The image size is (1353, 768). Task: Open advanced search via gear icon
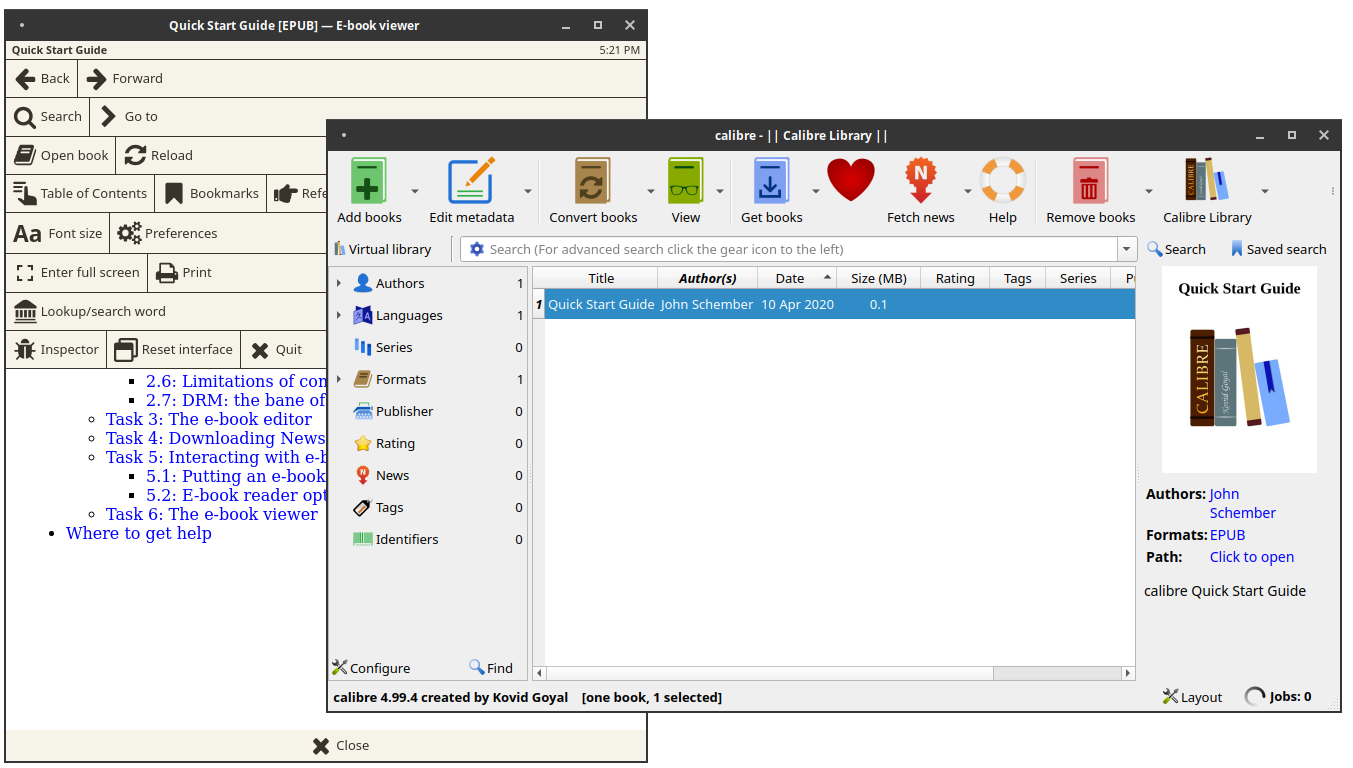(476, 249)
